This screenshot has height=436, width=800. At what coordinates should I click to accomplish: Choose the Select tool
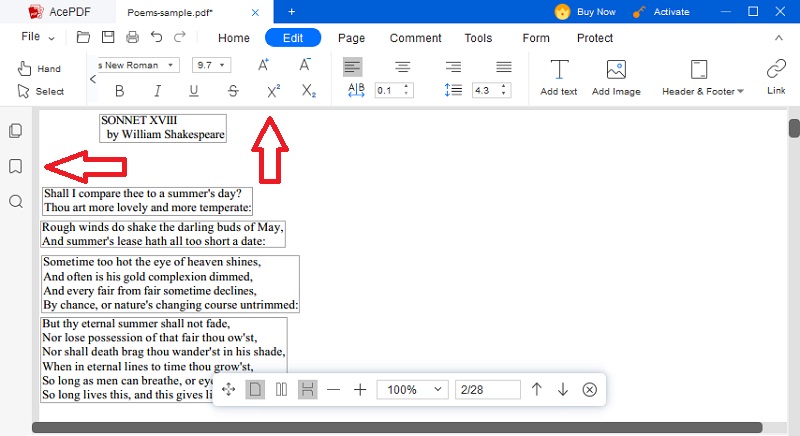pos(41,91)
